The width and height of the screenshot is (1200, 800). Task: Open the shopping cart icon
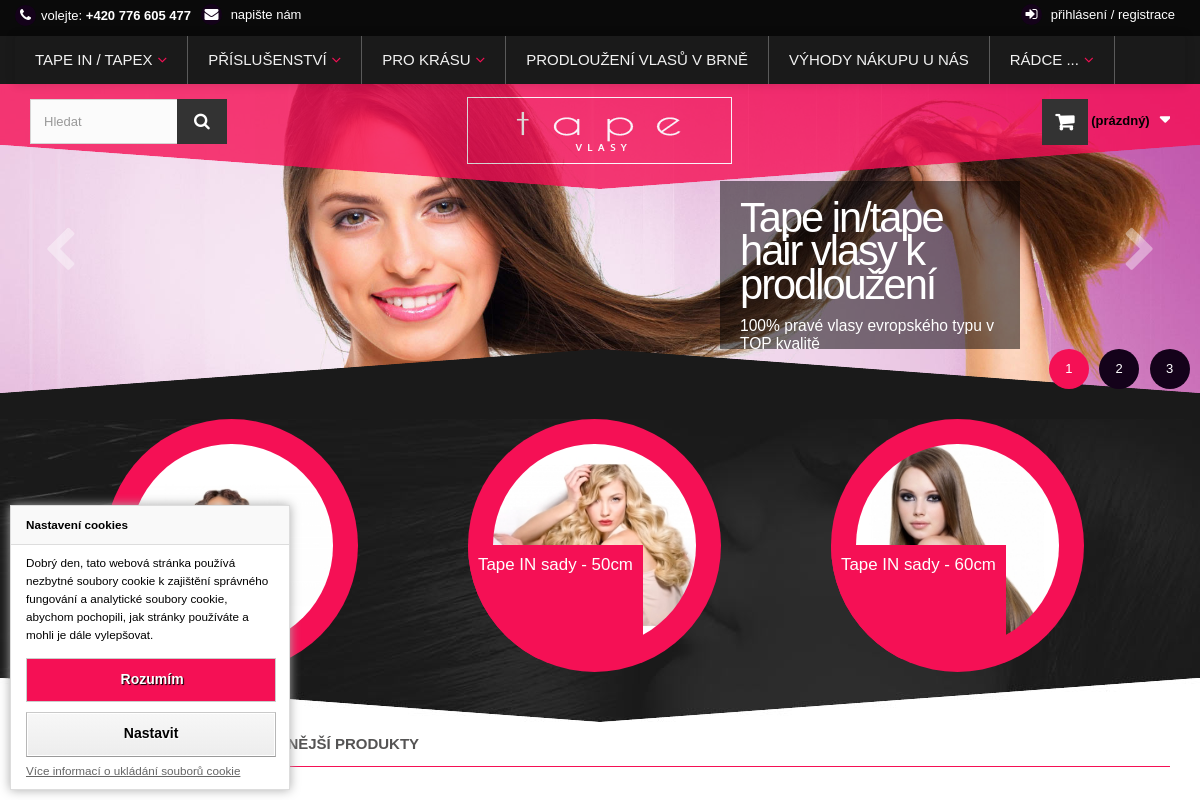pyautogui.click(x=1064, y=122)
